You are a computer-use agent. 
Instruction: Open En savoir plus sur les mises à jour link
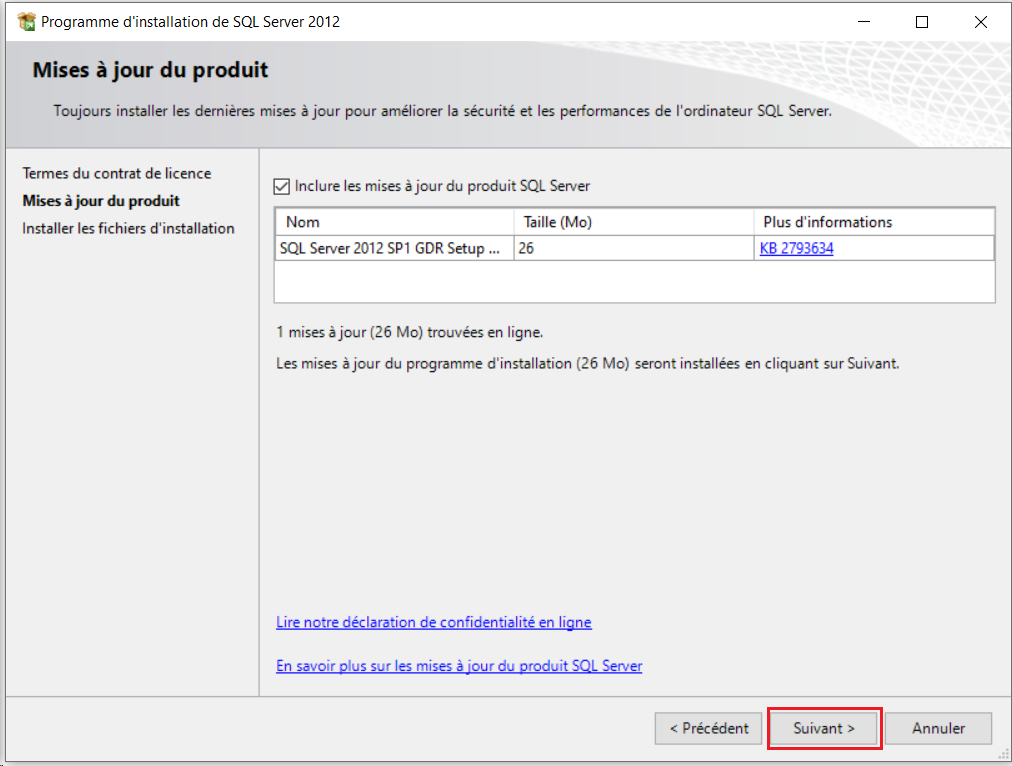point(459,665)
